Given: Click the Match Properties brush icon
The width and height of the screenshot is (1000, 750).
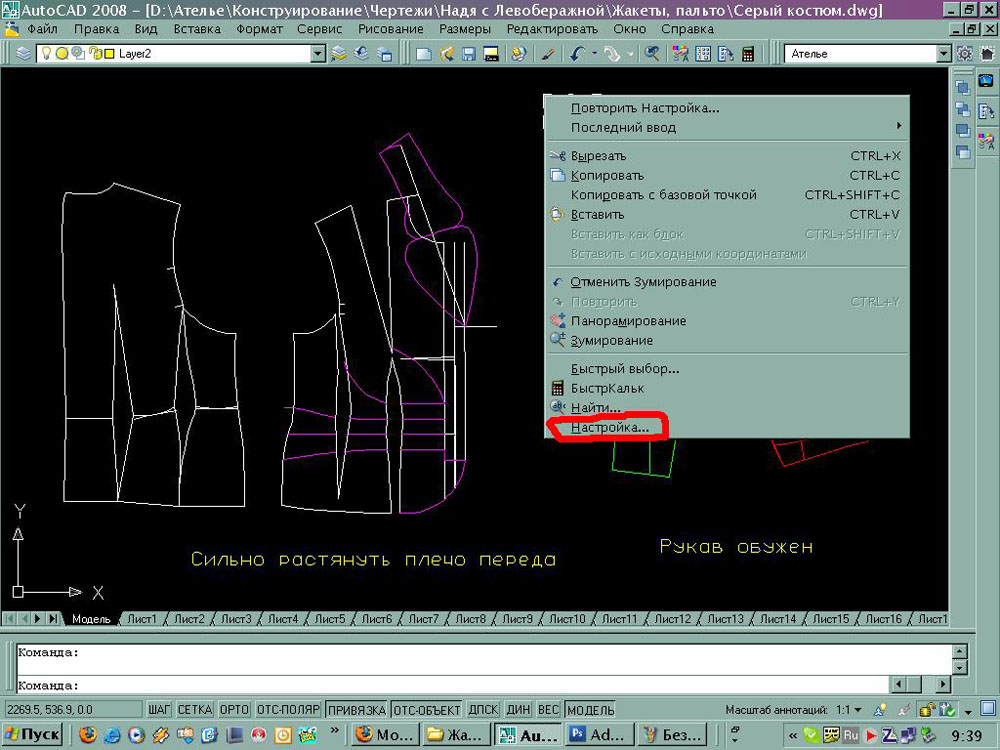Looking at the screenshot, I should coord(548,54).
